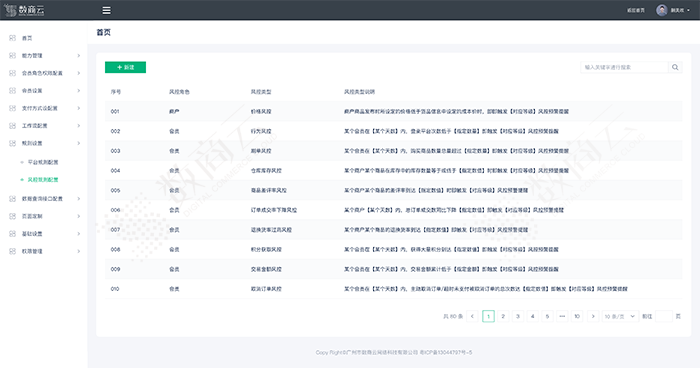This screenshot has height=368, width=700.
Task: Click serial number 005 cell
Action: point(115,190)
